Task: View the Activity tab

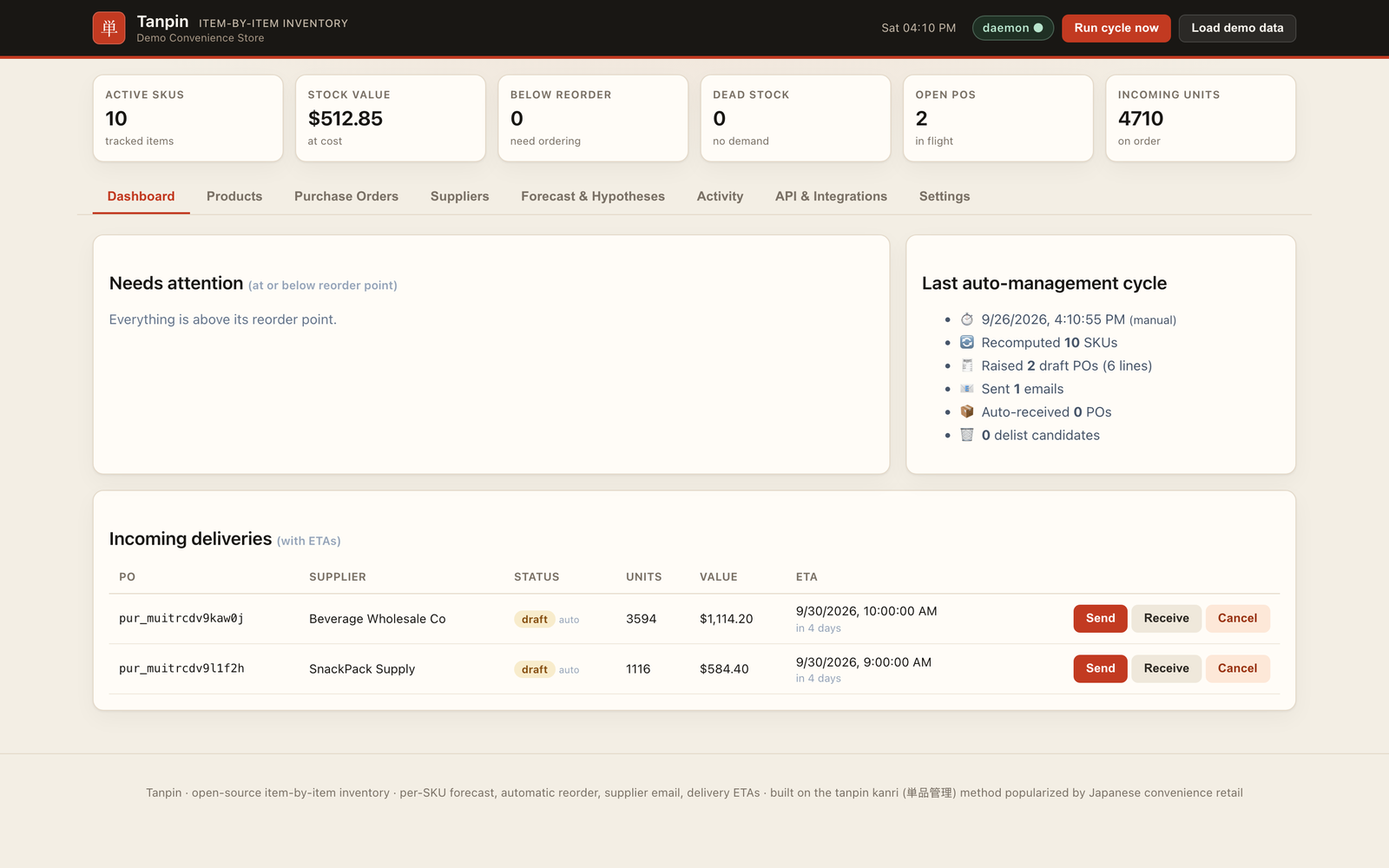Action: pos(720,196)
